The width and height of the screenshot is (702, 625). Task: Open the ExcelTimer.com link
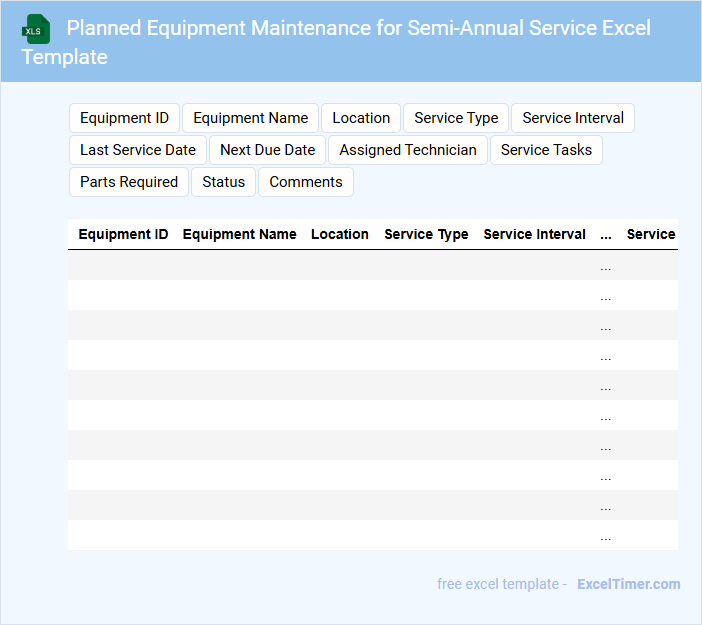tap(628, 584)
